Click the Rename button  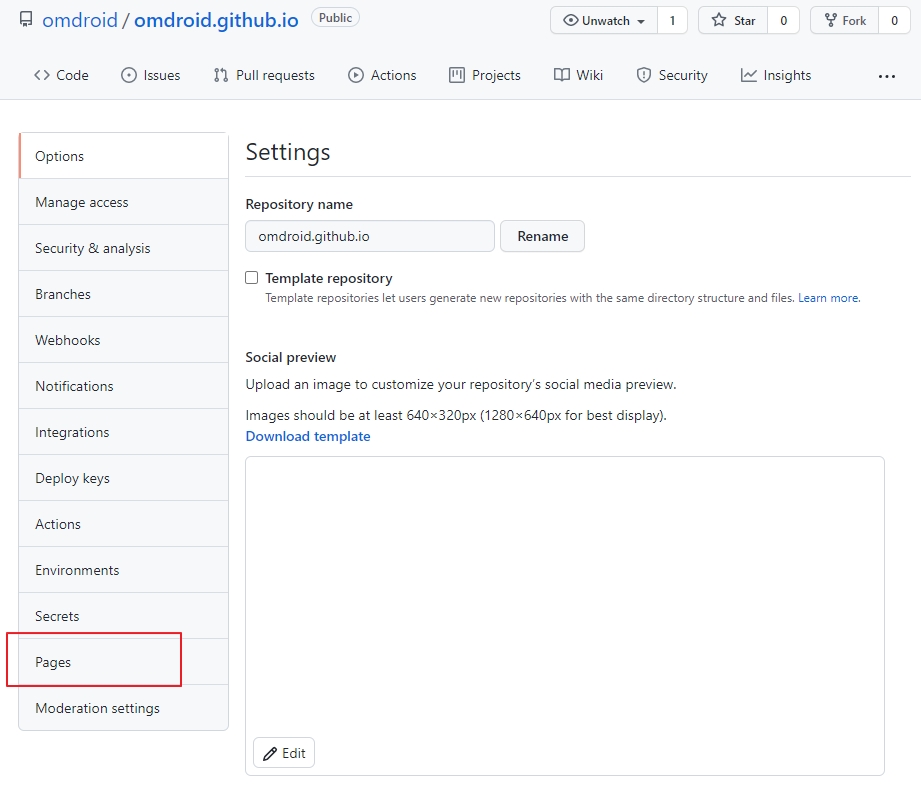pyautogui.click(x=542, y=236)
